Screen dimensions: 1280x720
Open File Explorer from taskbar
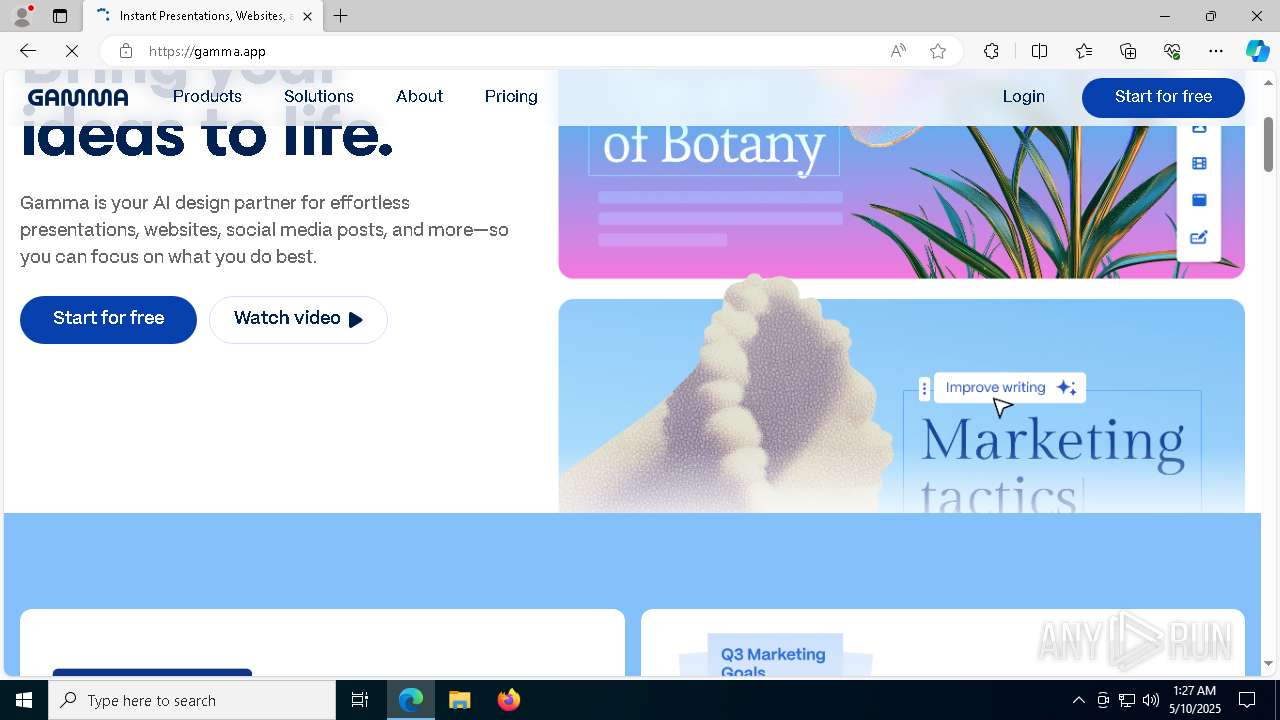tap(460, 700)
